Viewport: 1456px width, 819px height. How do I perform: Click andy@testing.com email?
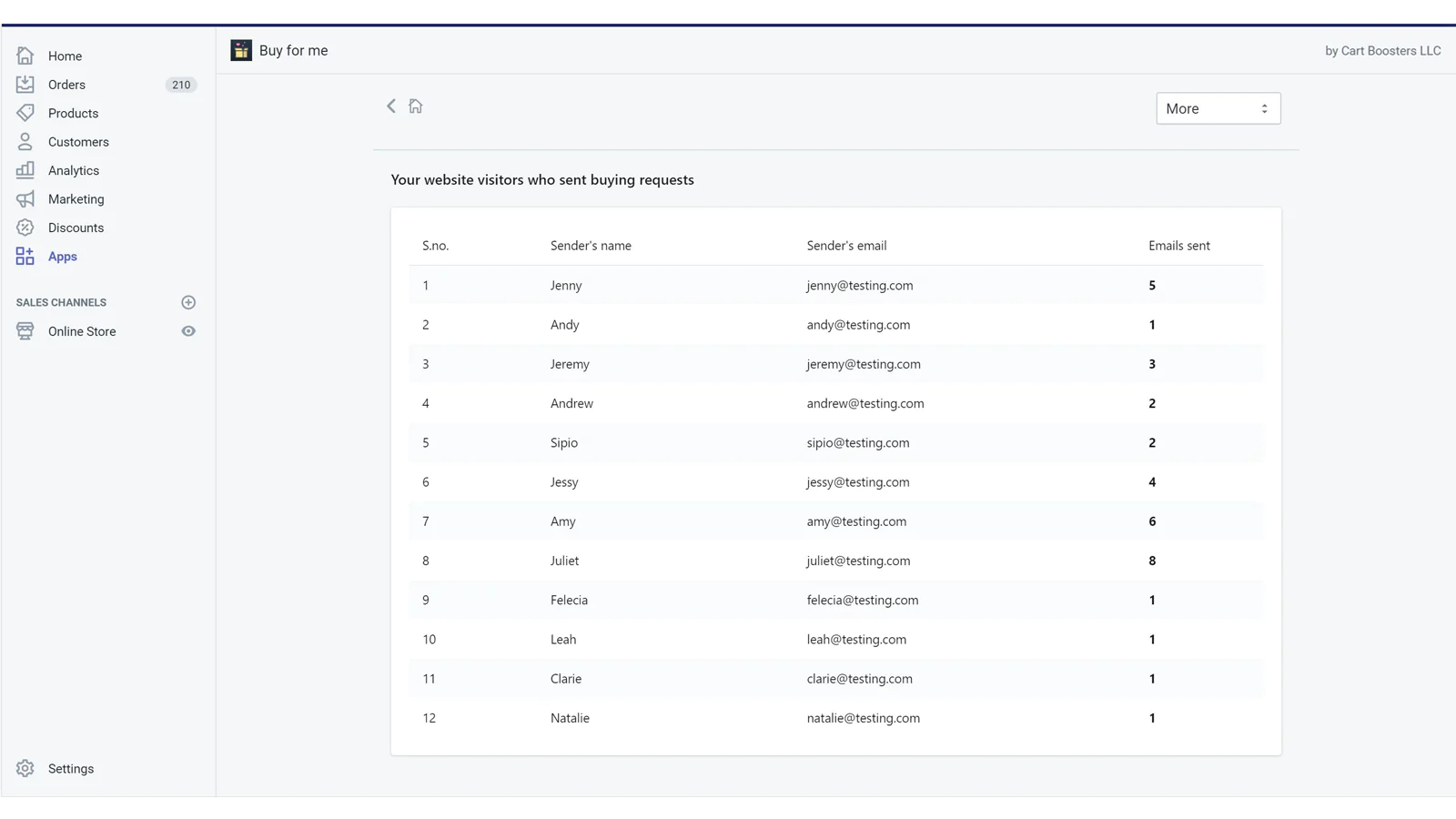tap(858, 325)
